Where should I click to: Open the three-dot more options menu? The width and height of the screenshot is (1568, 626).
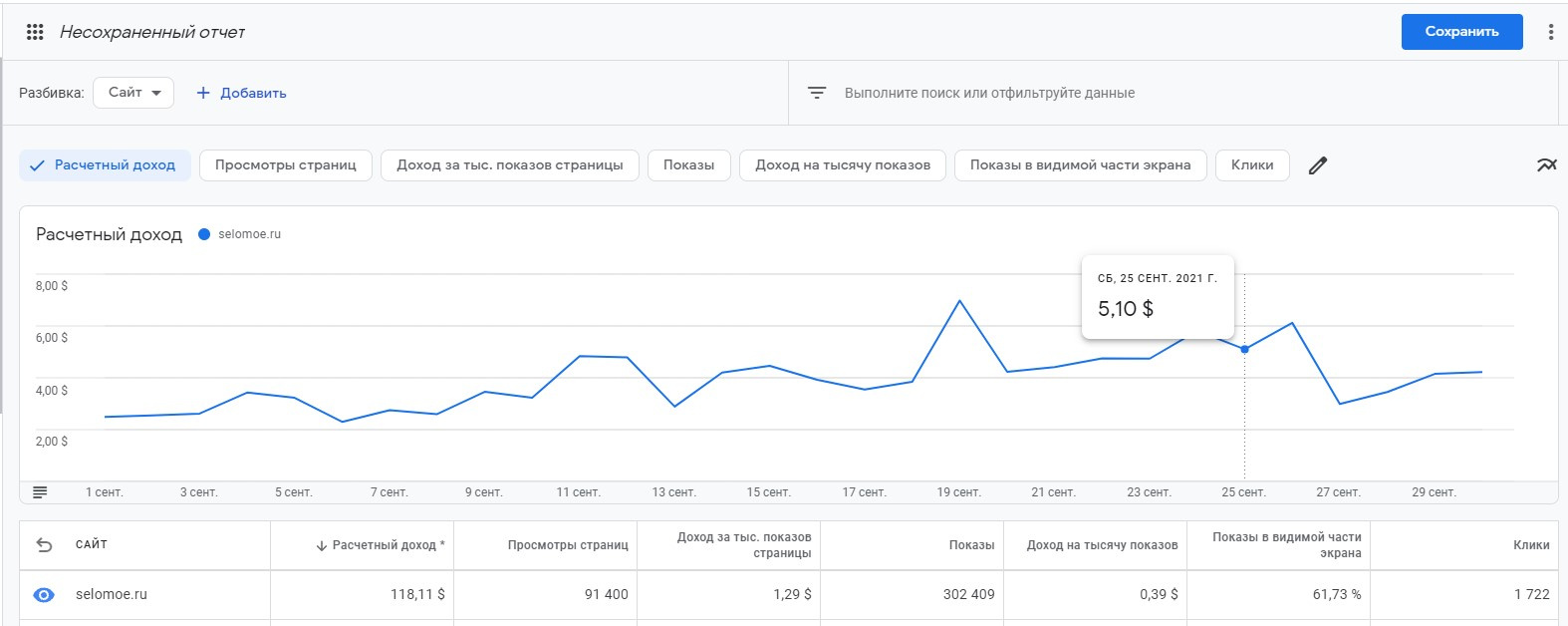(1550, 32)
